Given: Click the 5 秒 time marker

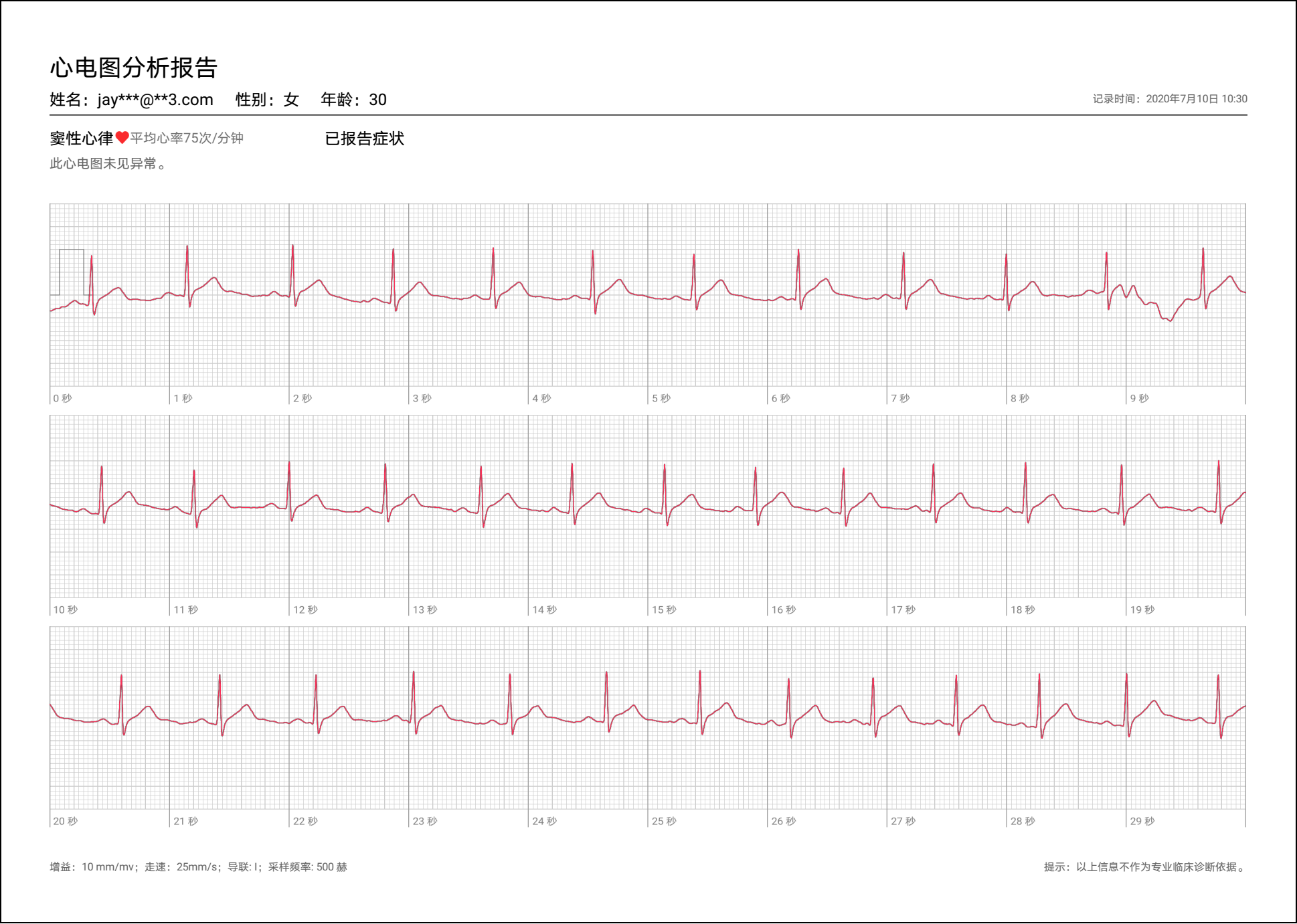Looking at the screenshot, I should point(661,398).
